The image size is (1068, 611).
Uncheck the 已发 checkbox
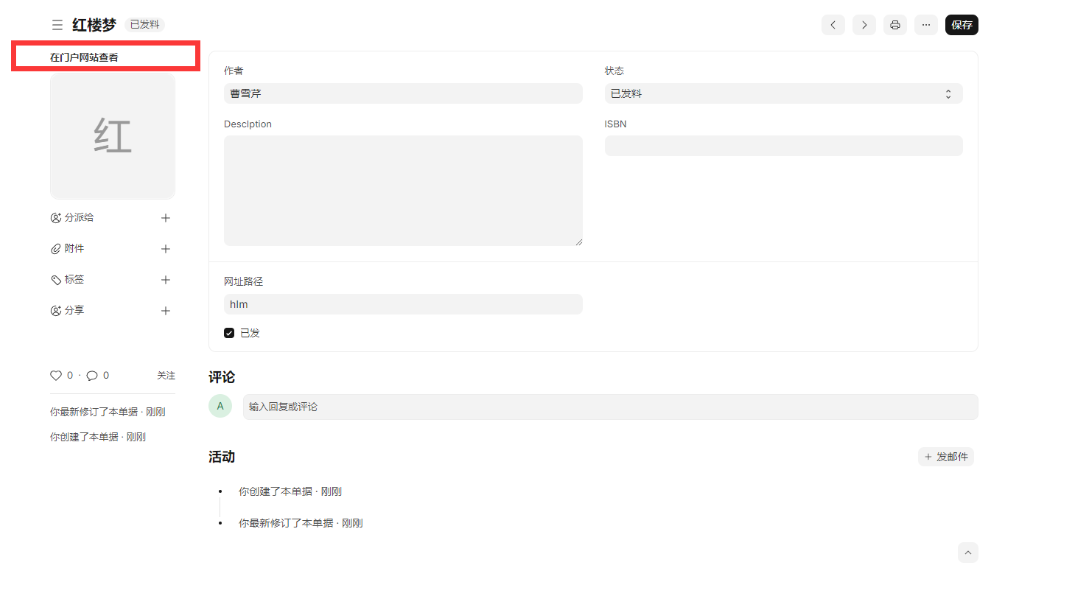tap(229, 333)
